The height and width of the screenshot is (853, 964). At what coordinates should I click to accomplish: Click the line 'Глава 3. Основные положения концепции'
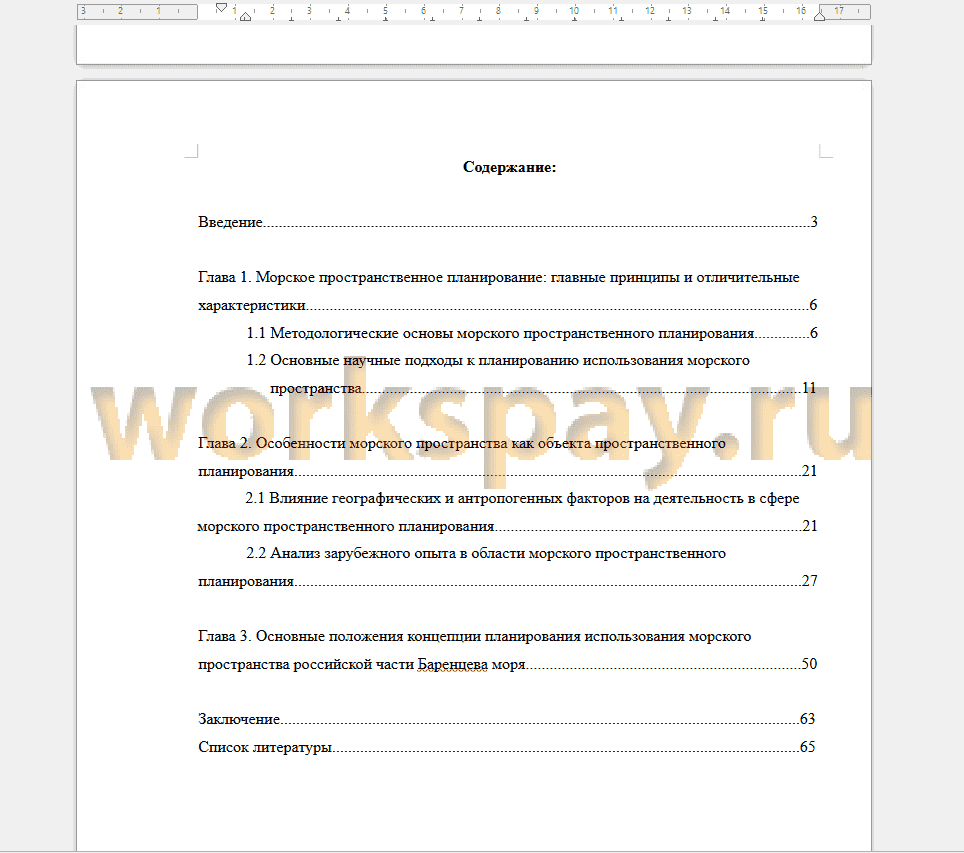474,637
